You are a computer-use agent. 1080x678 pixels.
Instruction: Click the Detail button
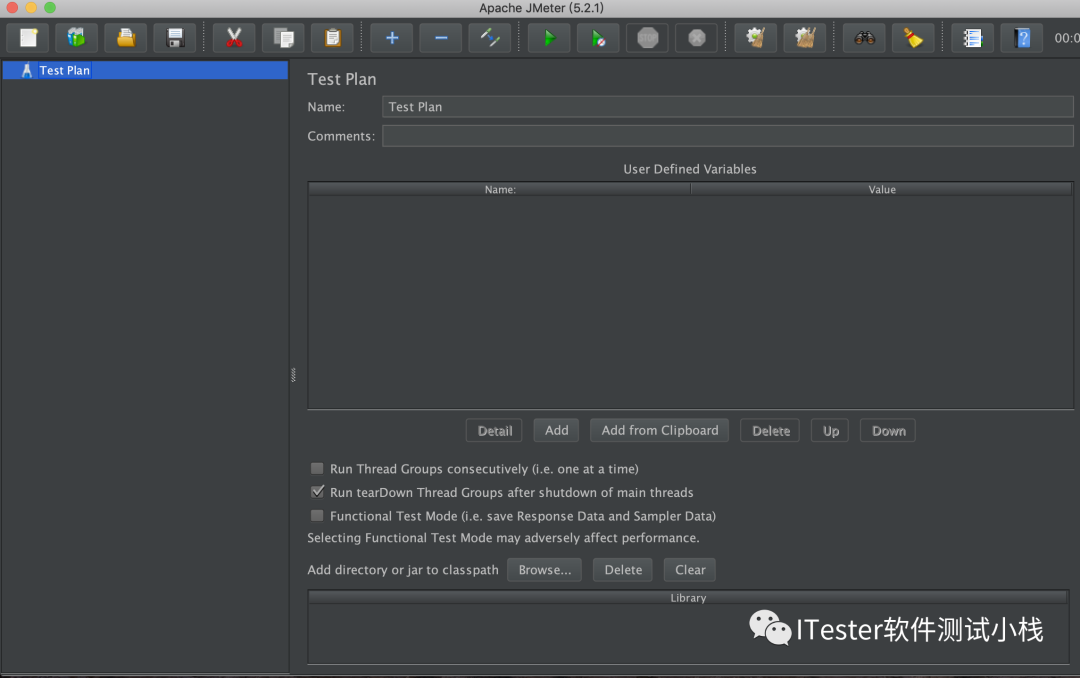click(495, 431)
